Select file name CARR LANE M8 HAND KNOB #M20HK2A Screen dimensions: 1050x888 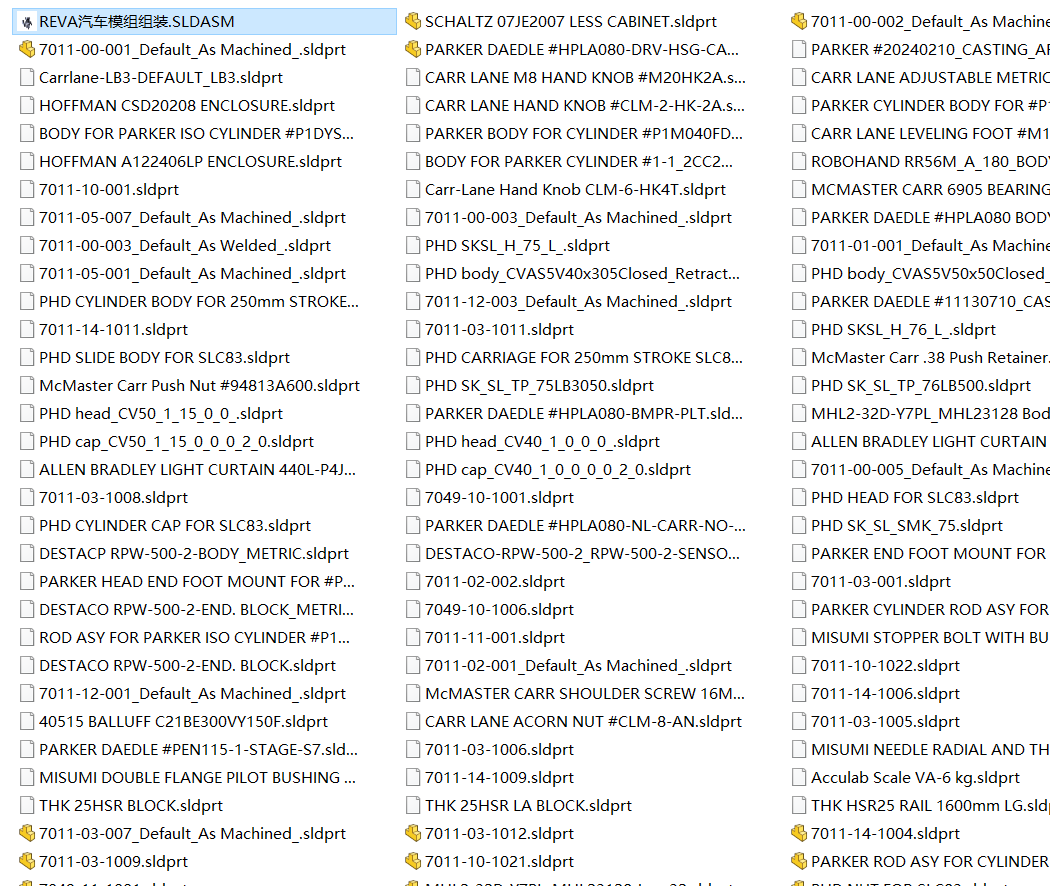coord(585,78)
